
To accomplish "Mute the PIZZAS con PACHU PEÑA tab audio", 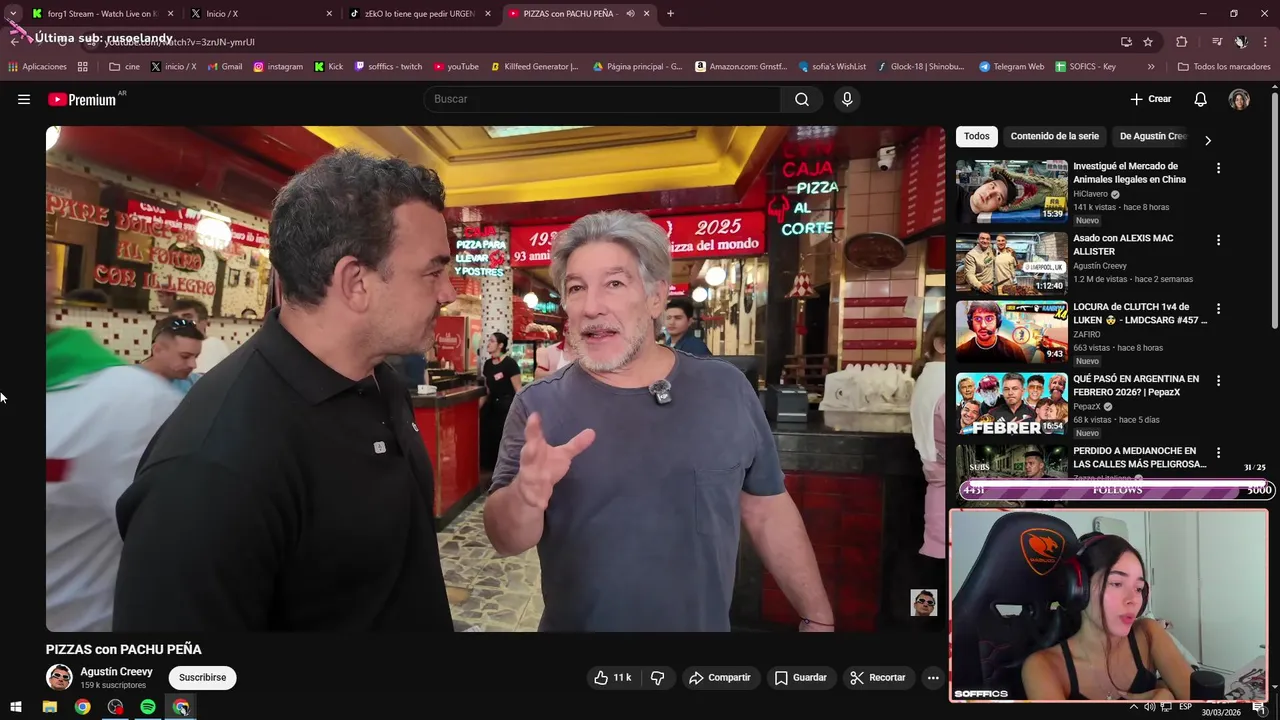I will pyautogui.click(x=630, y=14).
